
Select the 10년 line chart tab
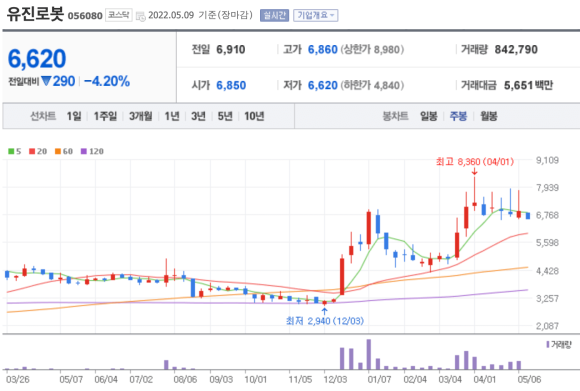point(254,116)
